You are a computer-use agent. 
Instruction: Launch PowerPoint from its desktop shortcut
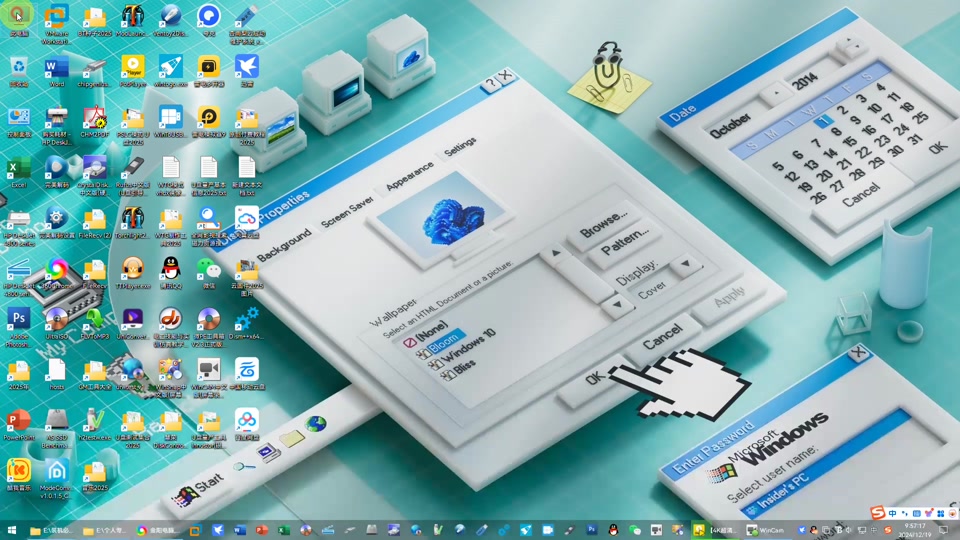coord(18,425)
